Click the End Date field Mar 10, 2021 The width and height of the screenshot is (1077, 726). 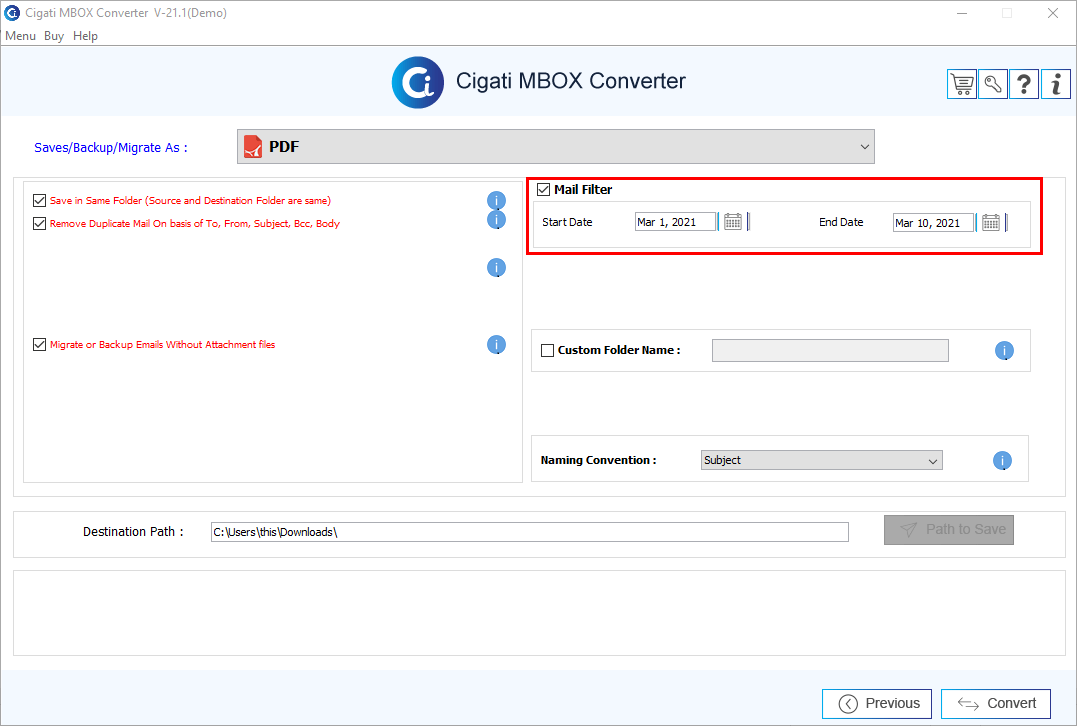(933, 223)
